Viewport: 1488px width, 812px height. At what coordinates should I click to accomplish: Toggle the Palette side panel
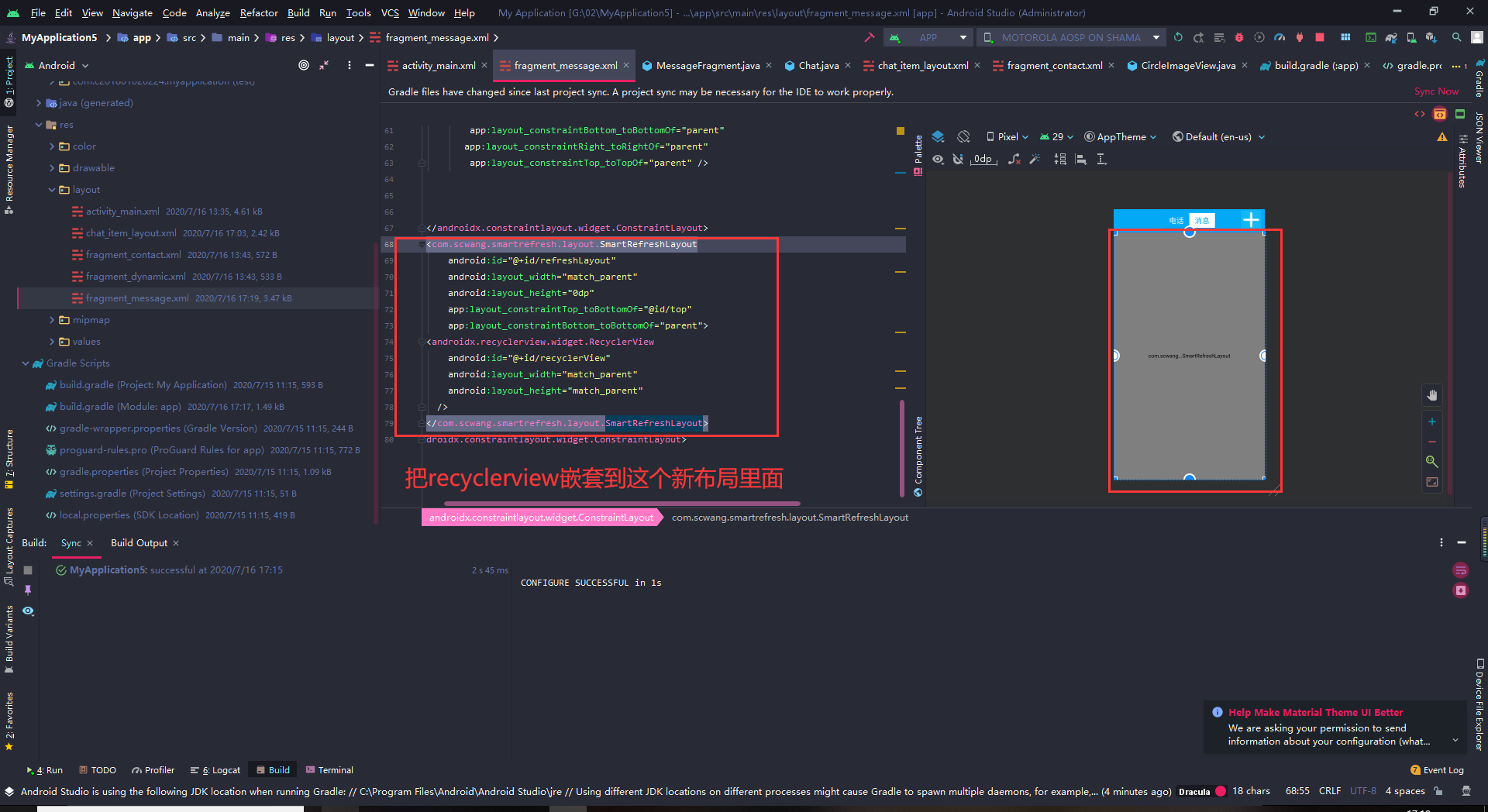(918, 154)
